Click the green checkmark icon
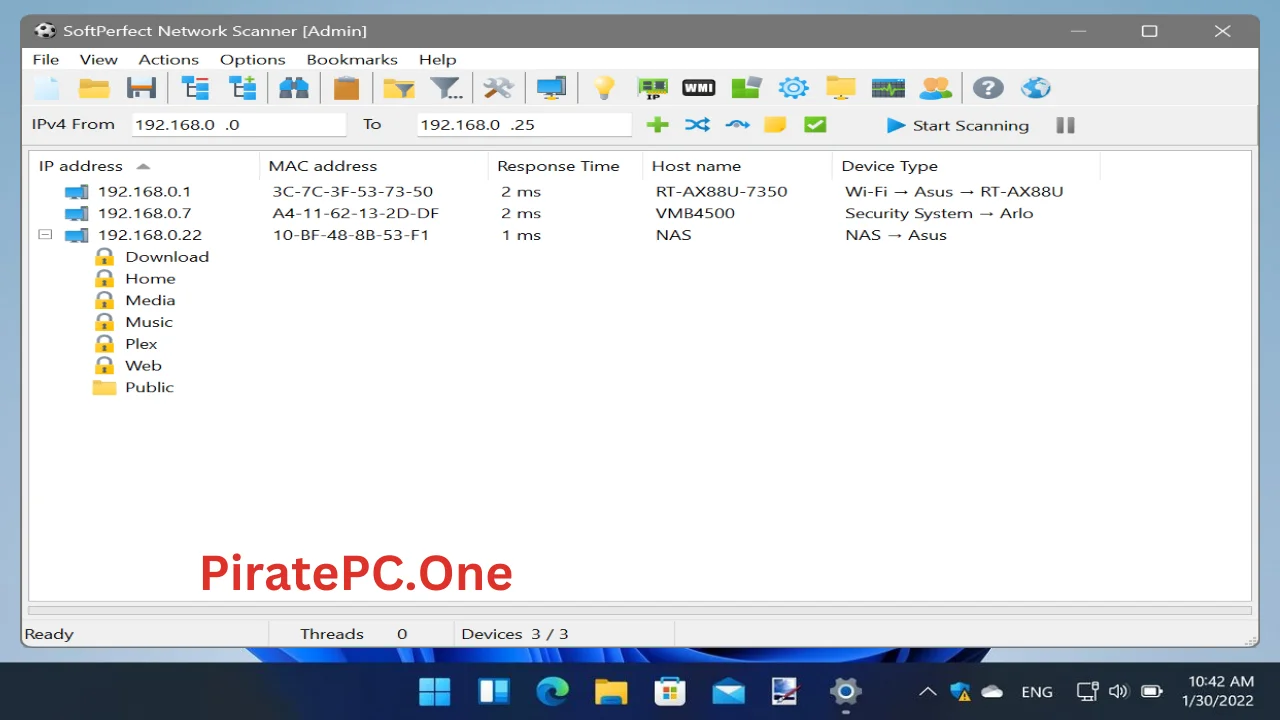The height and width of the screenshot is (720, 1280). tap(815, 125)
